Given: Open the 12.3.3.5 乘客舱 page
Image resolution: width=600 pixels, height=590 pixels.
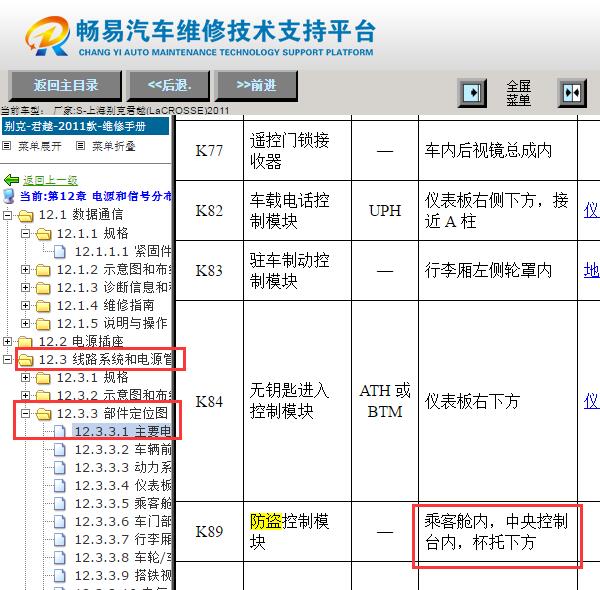Looking at the screenshot, I should tap(123, 504).
